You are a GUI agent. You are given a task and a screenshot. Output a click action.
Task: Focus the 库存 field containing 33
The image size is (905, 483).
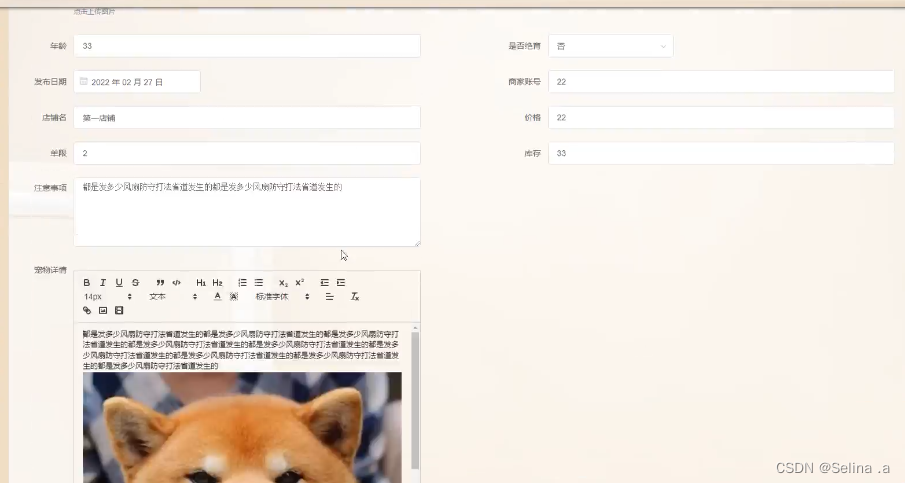721,153
